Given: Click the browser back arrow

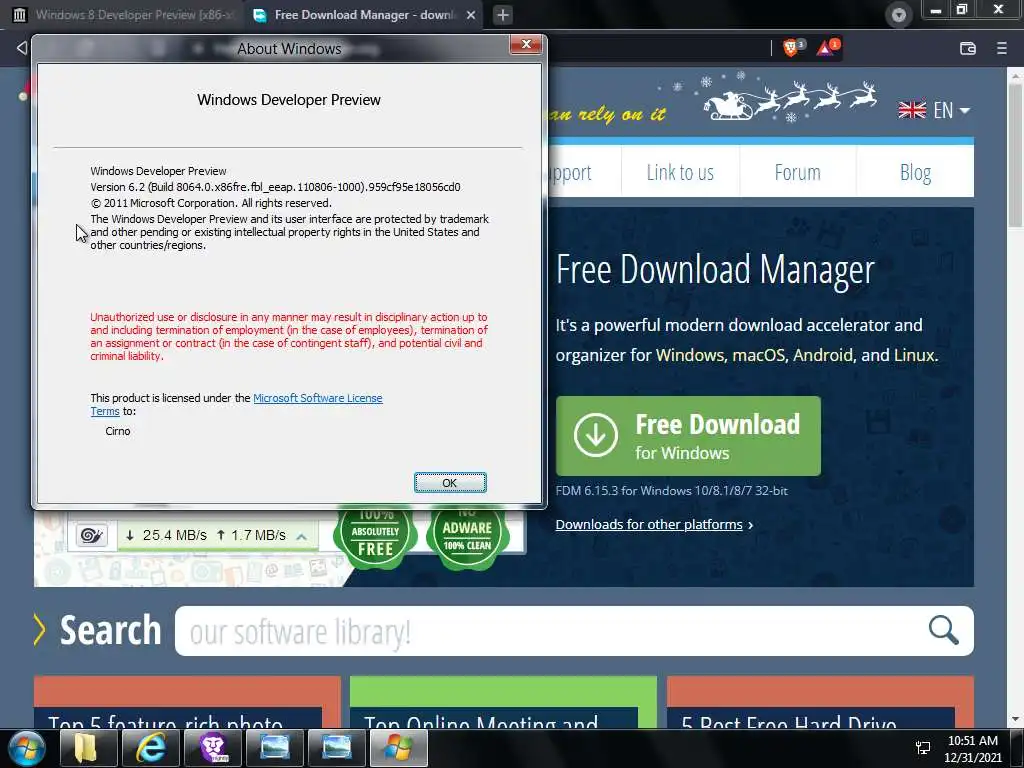Looking at the screenshot, I should [22, 48].
